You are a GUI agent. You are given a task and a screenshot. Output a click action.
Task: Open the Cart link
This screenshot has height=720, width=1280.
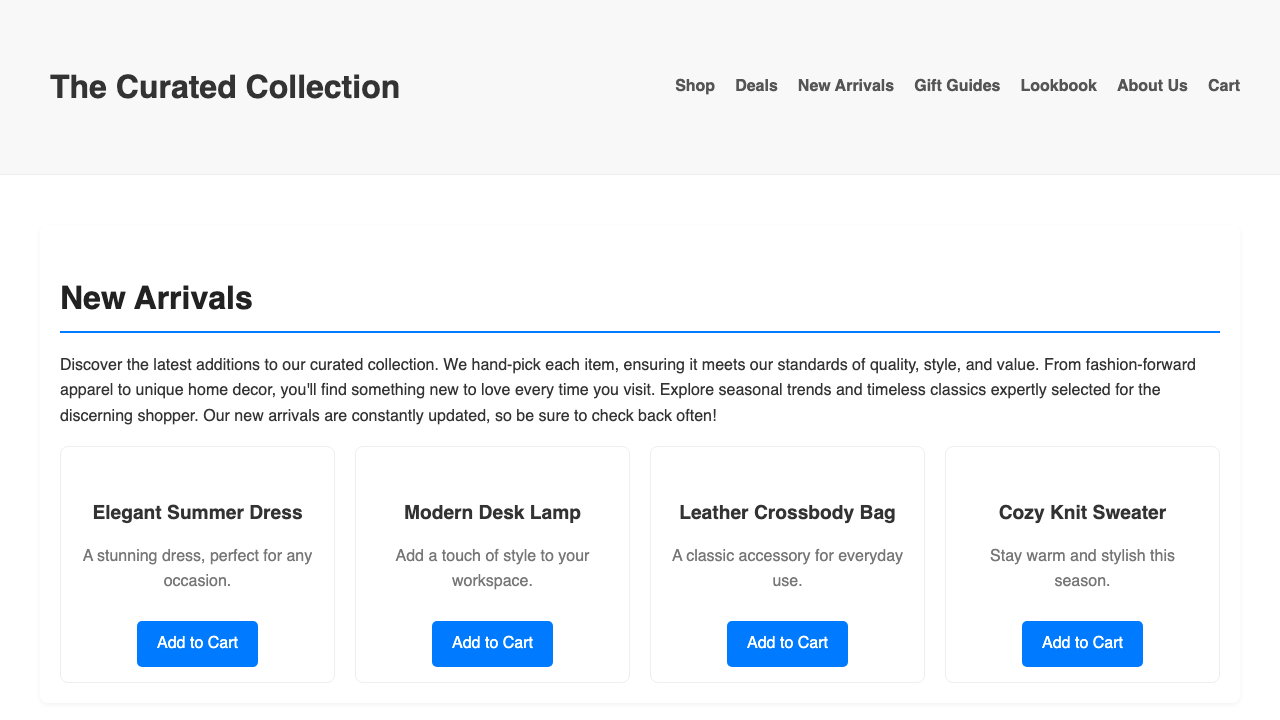coord(1223,86)
